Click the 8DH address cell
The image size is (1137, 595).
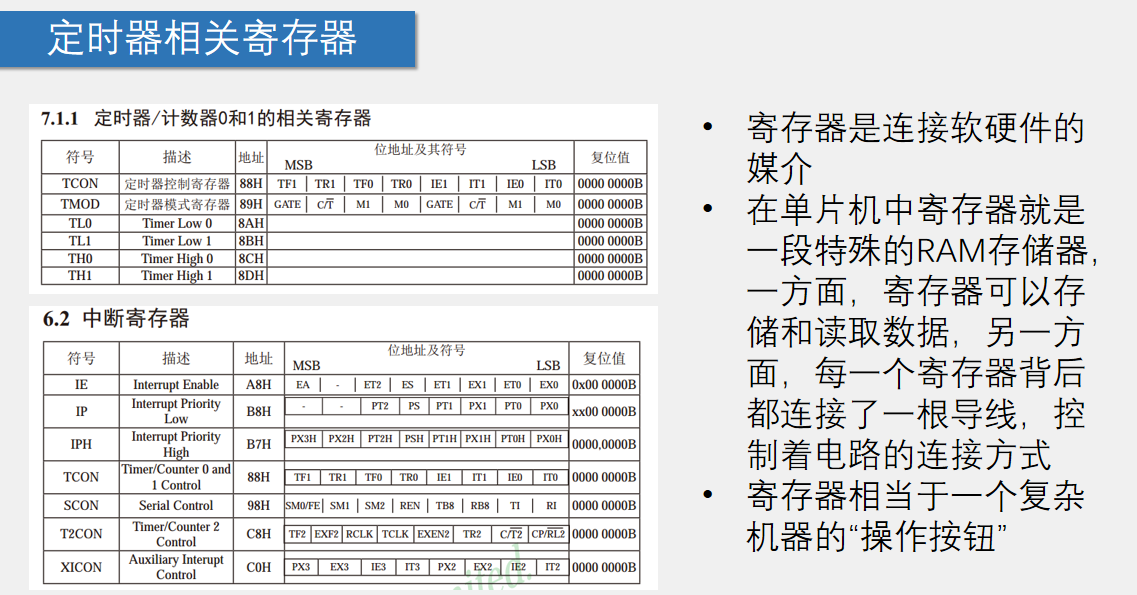(251, 275)
